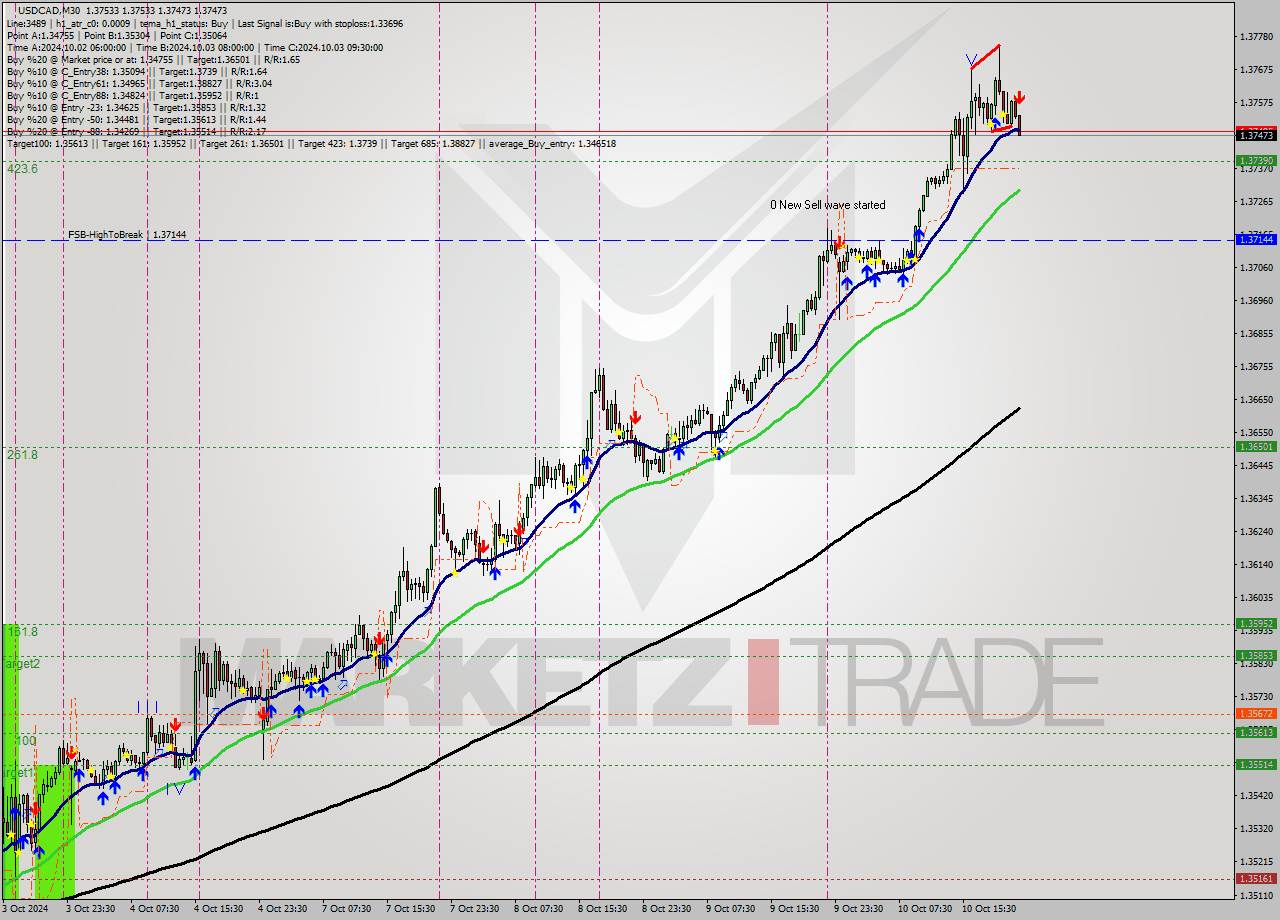1280x920 pixels.
Task: Click the green 1.35514 price tag
Action: 1256,764
